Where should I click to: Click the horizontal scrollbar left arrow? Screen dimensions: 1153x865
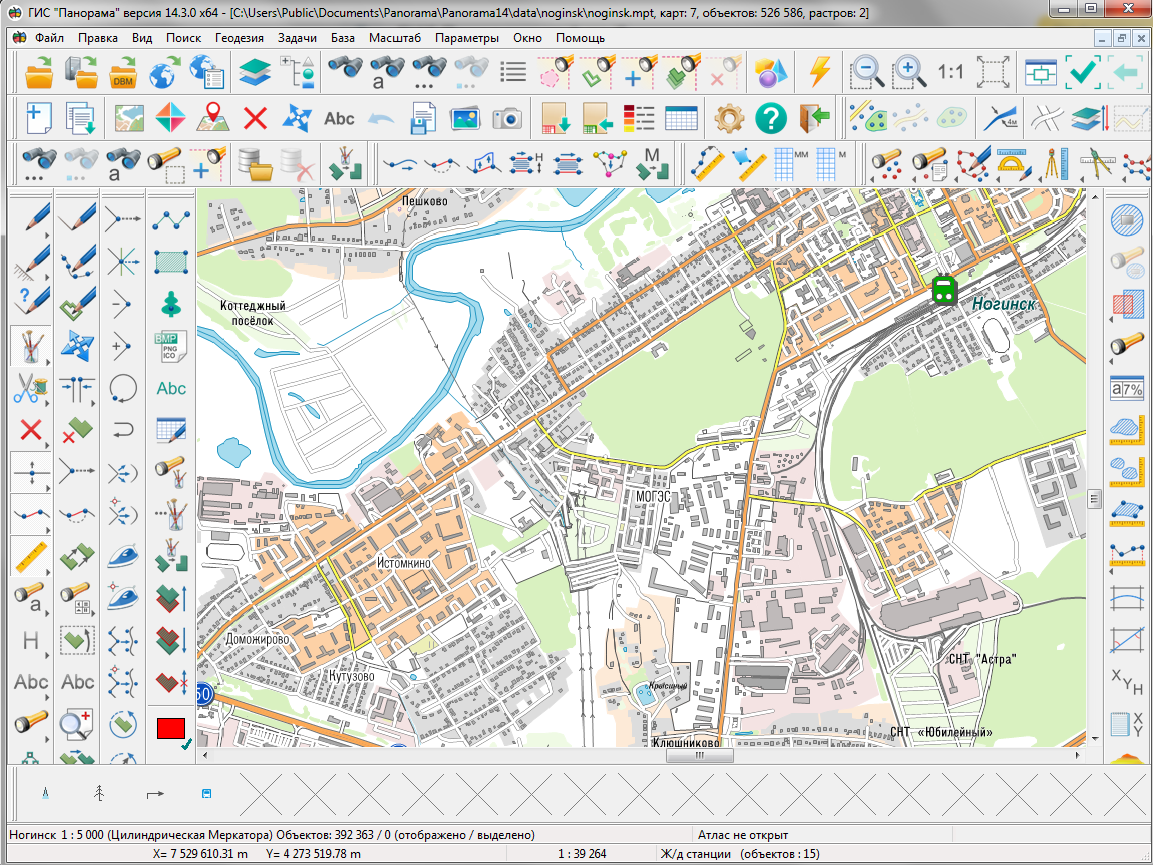205,755
